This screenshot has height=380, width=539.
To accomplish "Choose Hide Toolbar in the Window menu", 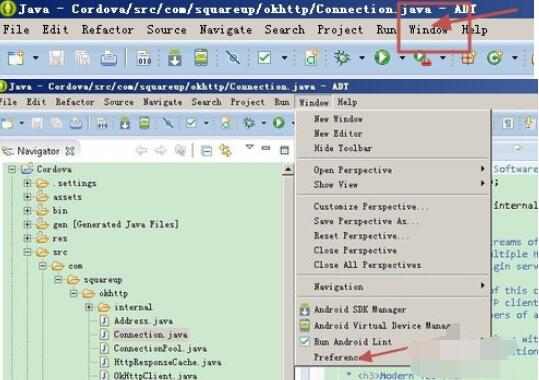I will 343,148.
